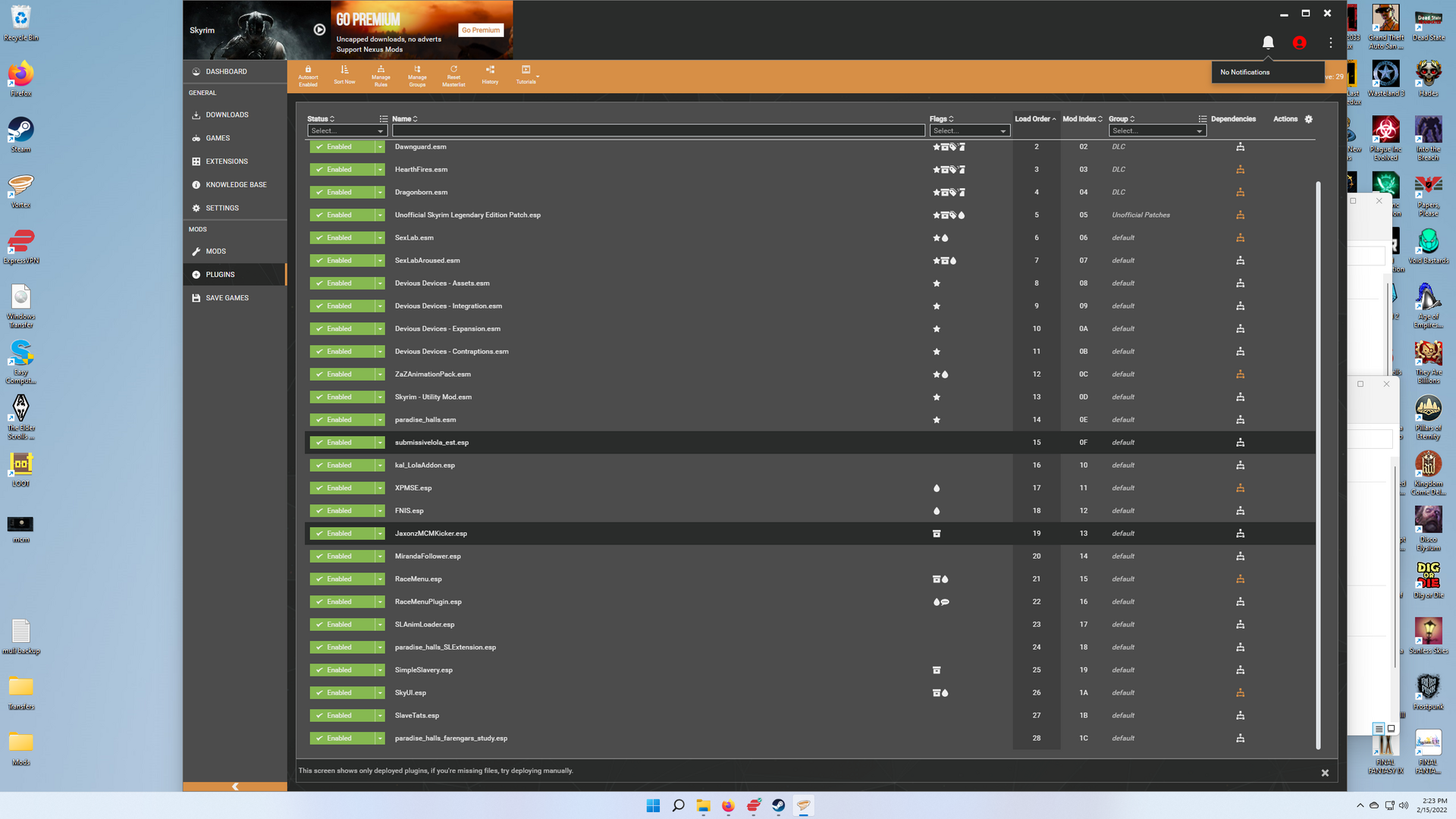Screen dimensions: 1456x819
Task: Click the flag icon of FNIS.esp
Action: tap(937, 510)
